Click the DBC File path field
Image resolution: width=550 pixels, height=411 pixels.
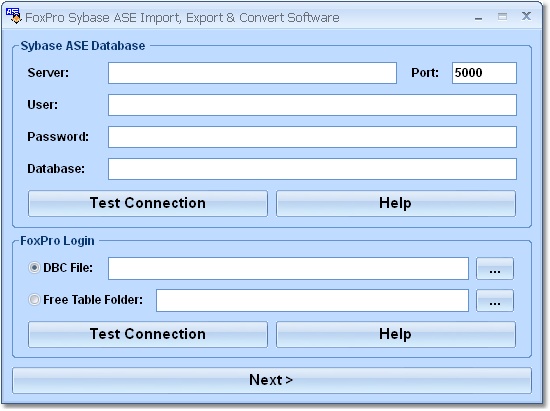pos(288,269)
